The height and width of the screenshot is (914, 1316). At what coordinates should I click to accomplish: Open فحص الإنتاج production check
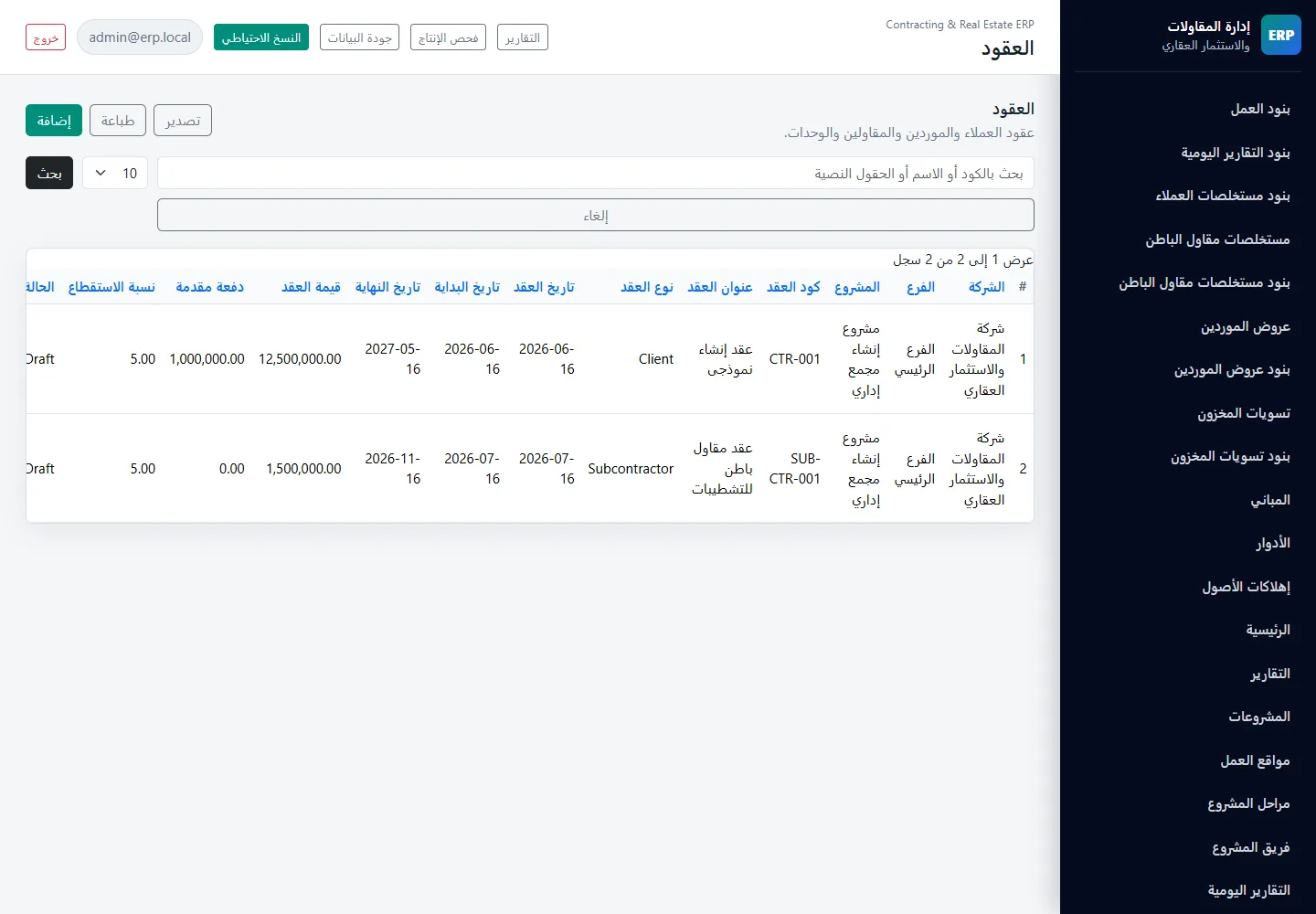(448, 37)
